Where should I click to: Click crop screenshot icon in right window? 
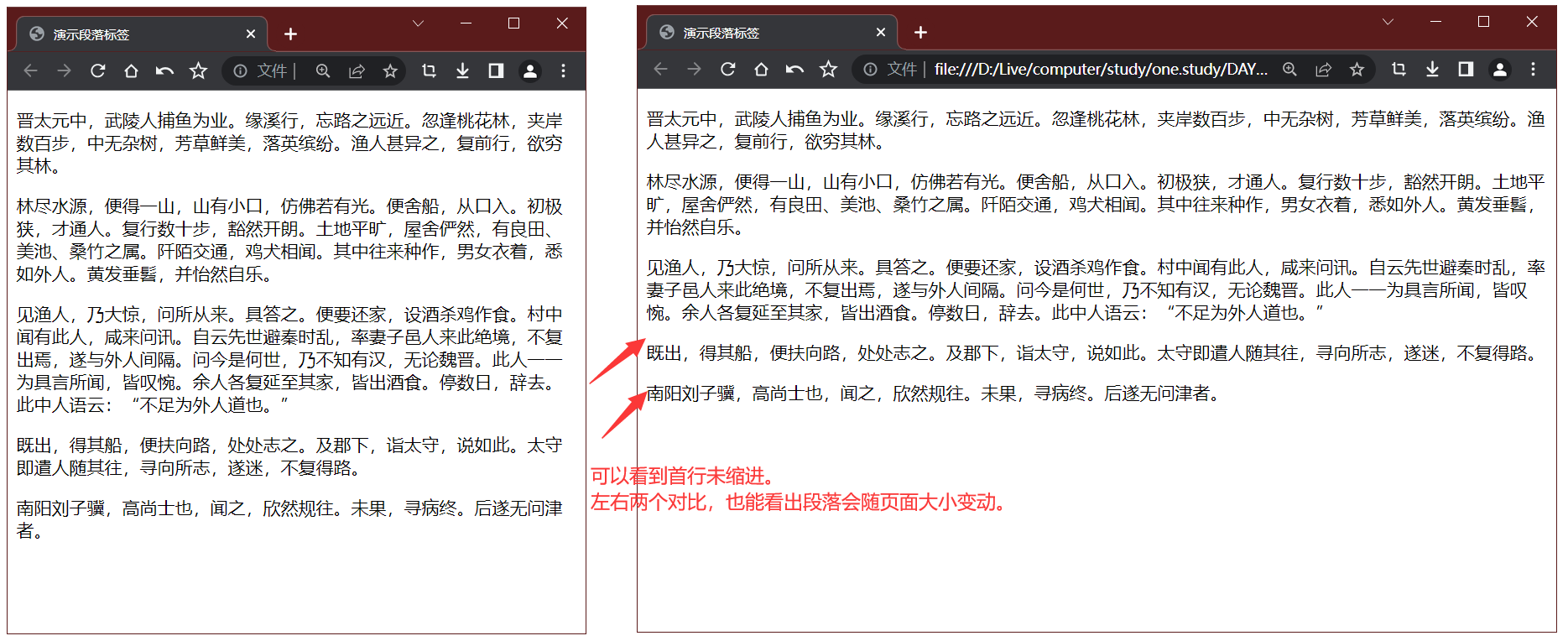pyautogui.click(x=1399, y=70)
